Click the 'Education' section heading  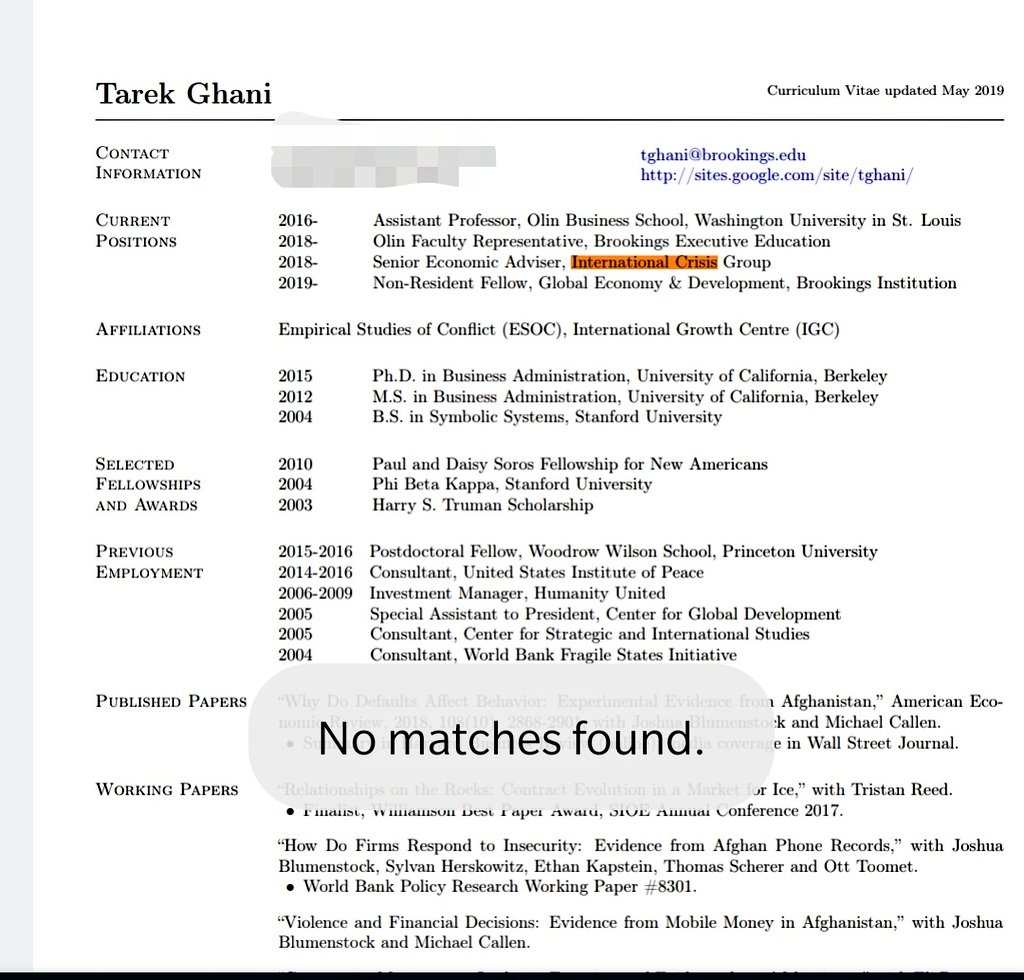pos(140,376)
